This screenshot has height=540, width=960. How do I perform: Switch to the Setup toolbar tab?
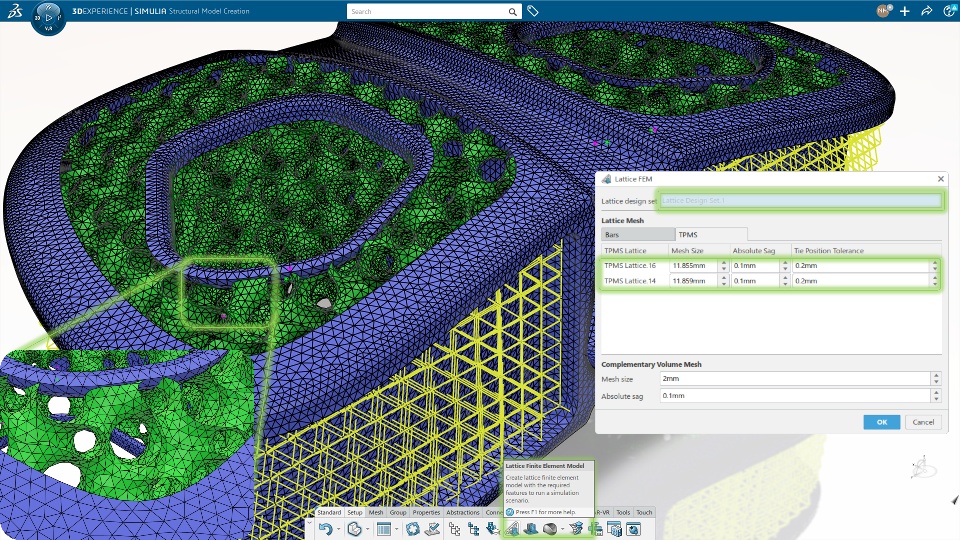pyautogui.click(x=354, y=512)
